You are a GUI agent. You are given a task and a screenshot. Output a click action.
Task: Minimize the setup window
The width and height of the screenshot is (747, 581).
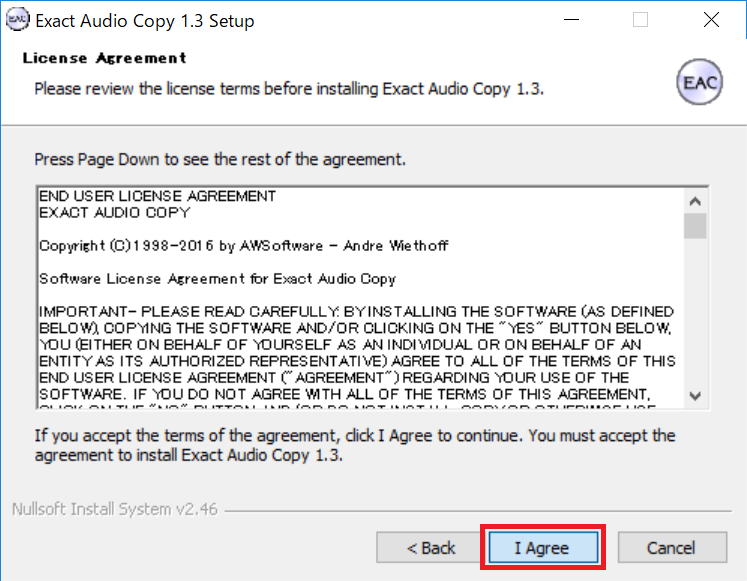[x=571, y=20]
